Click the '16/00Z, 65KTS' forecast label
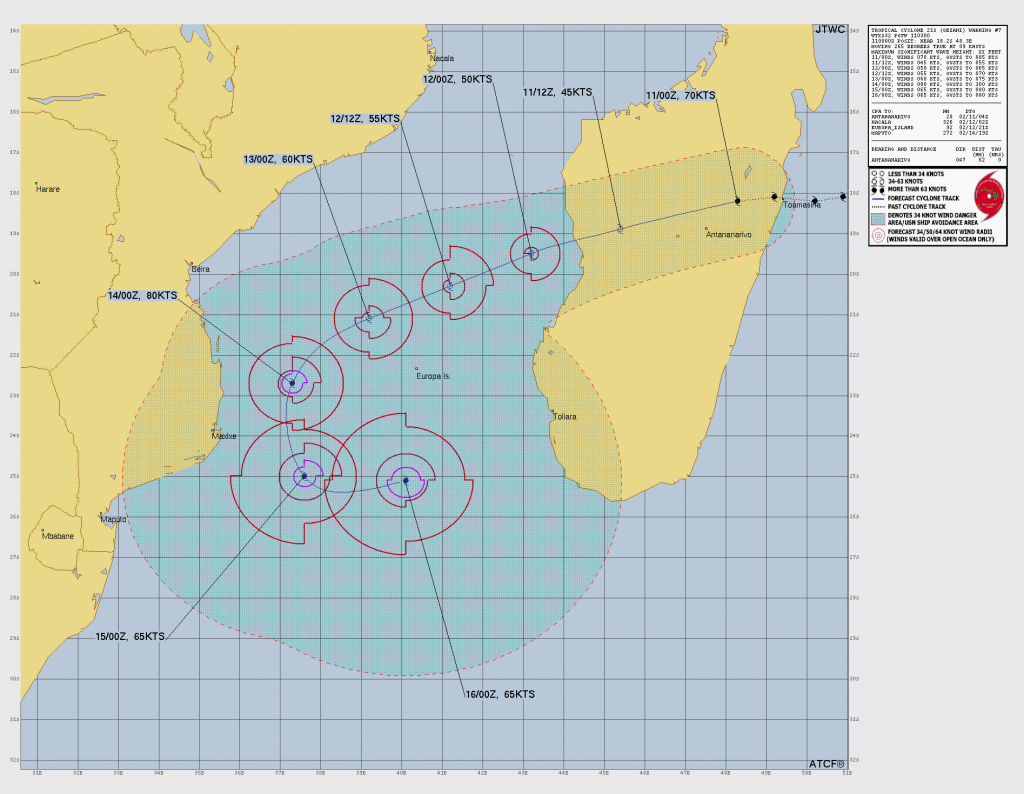The width and height of the screenshot is (1024, 794). point(500,694)
